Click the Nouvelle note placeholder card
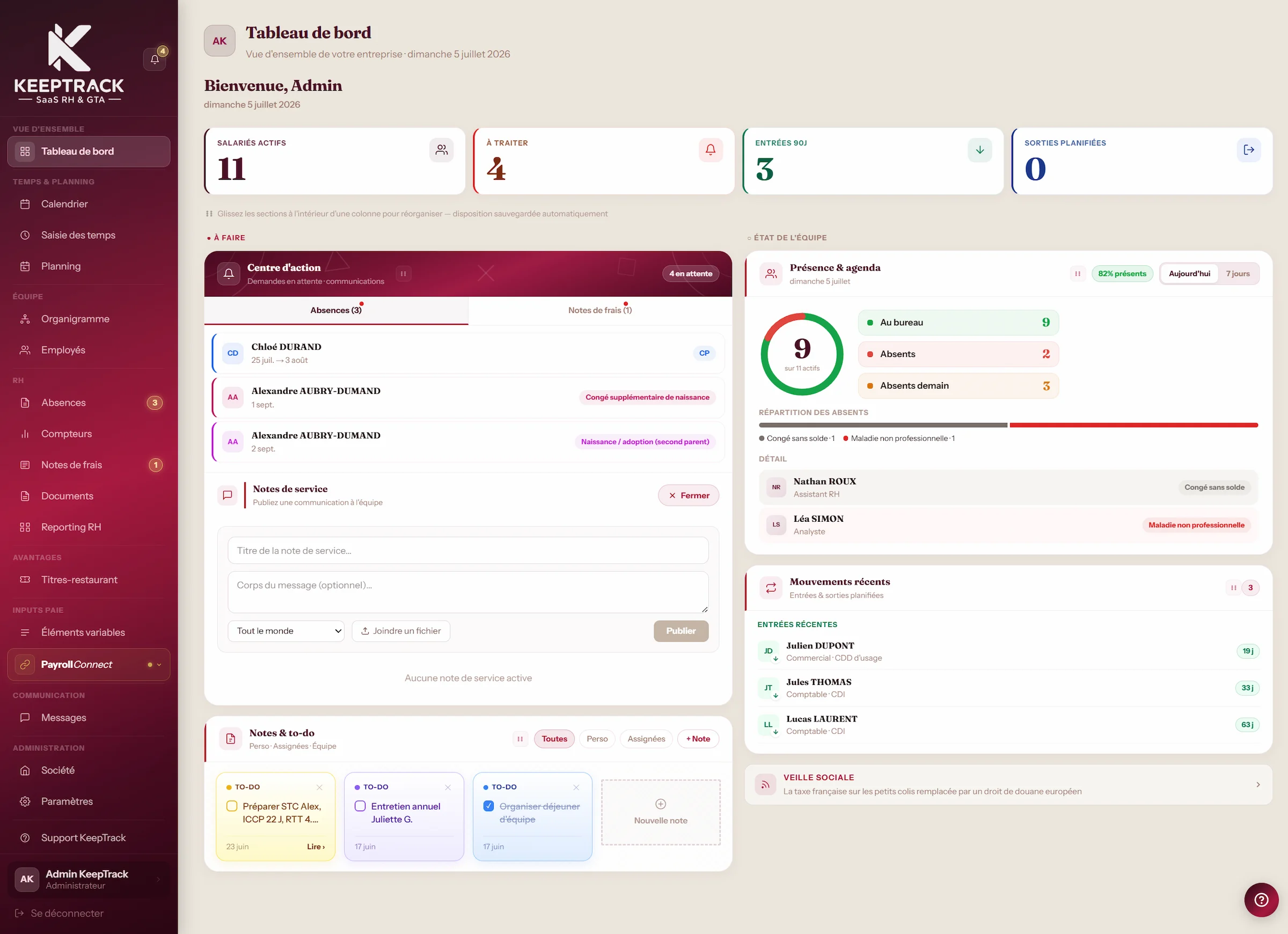Viewport: 1288px width, 934px height. click(x=661, y=813)
